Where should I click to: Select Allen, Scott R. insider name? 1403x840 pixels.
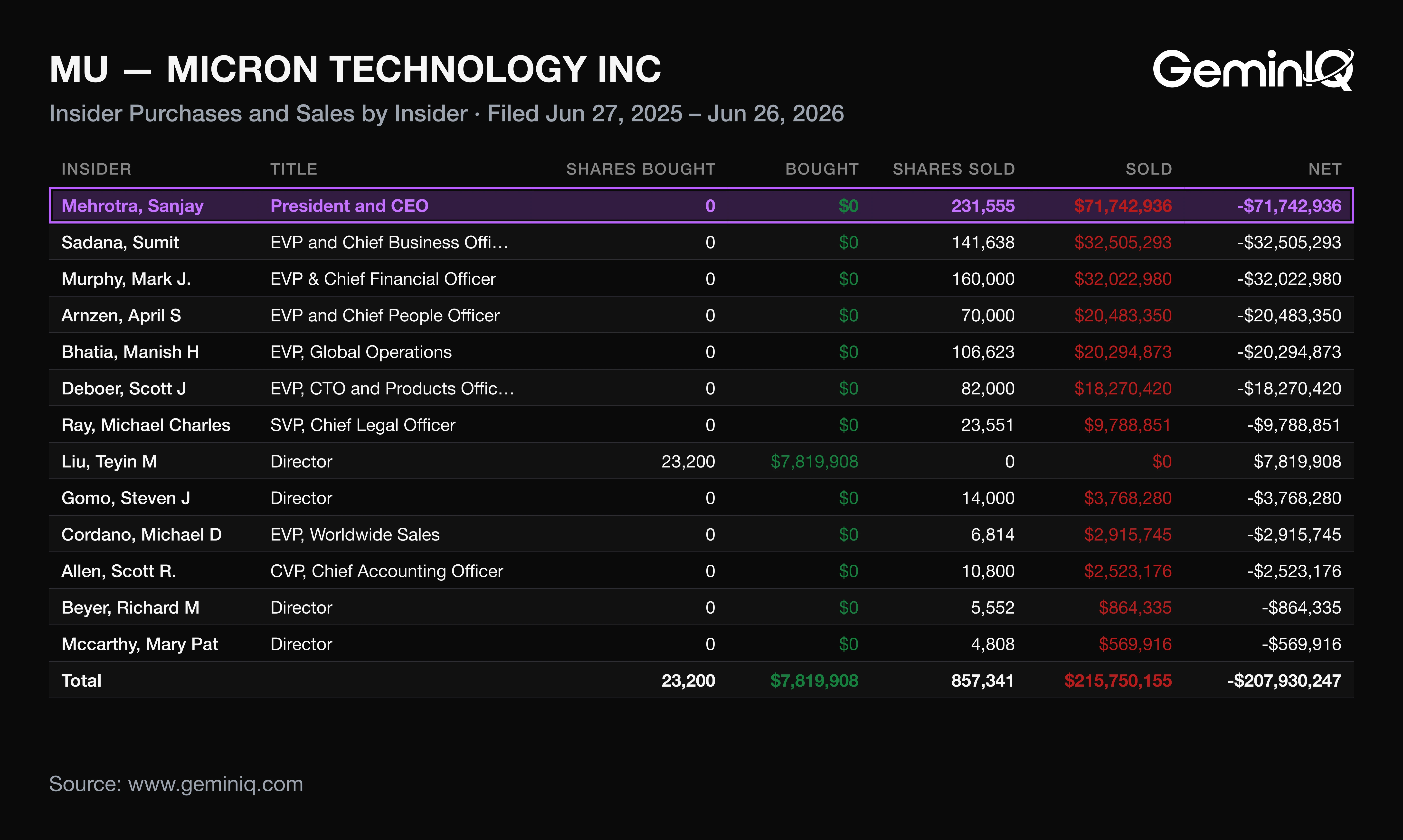pyautogui.click(x=118, y=571)
